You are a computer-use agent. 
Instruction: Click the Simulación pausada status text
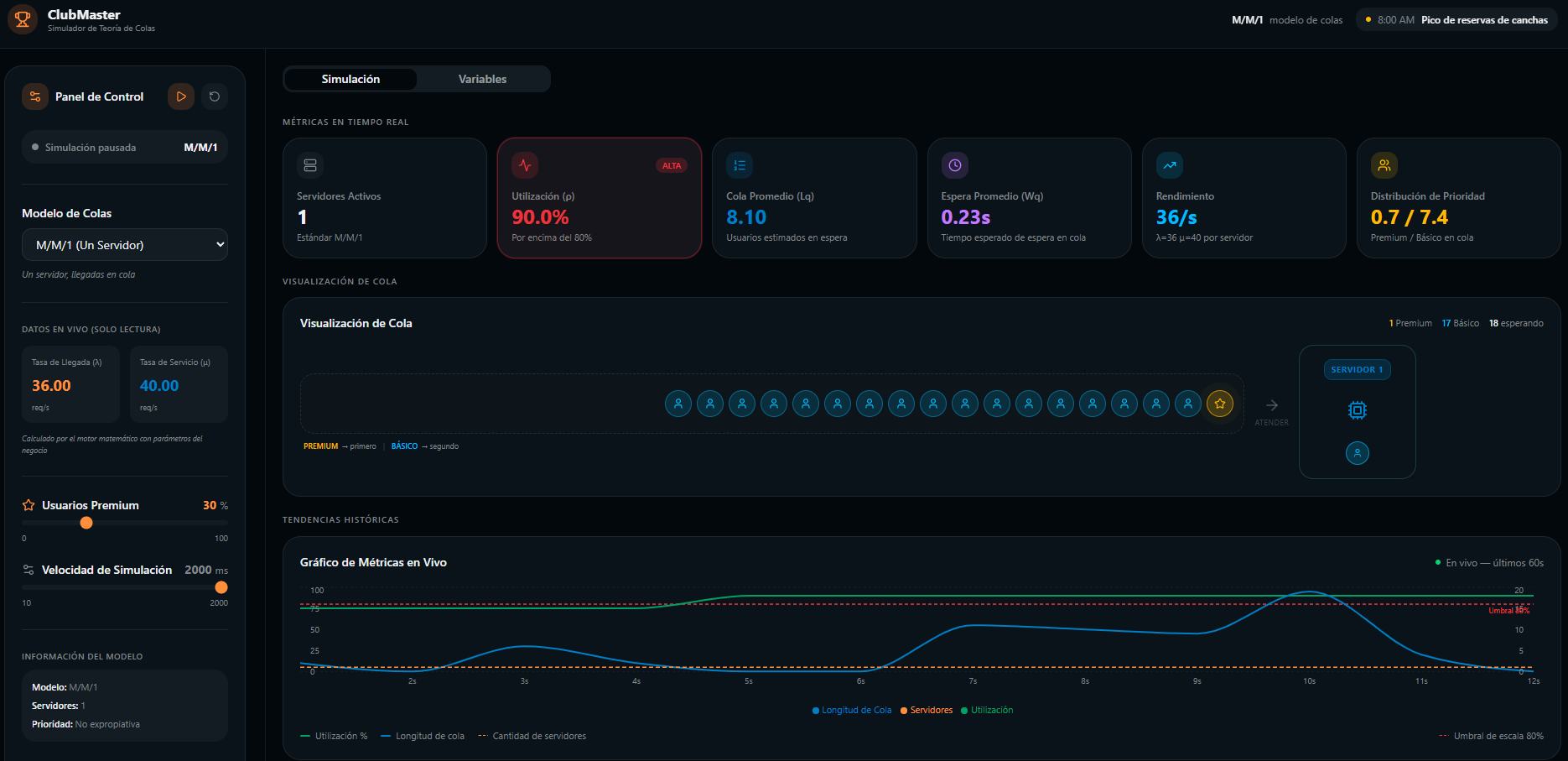pos(91,148)
